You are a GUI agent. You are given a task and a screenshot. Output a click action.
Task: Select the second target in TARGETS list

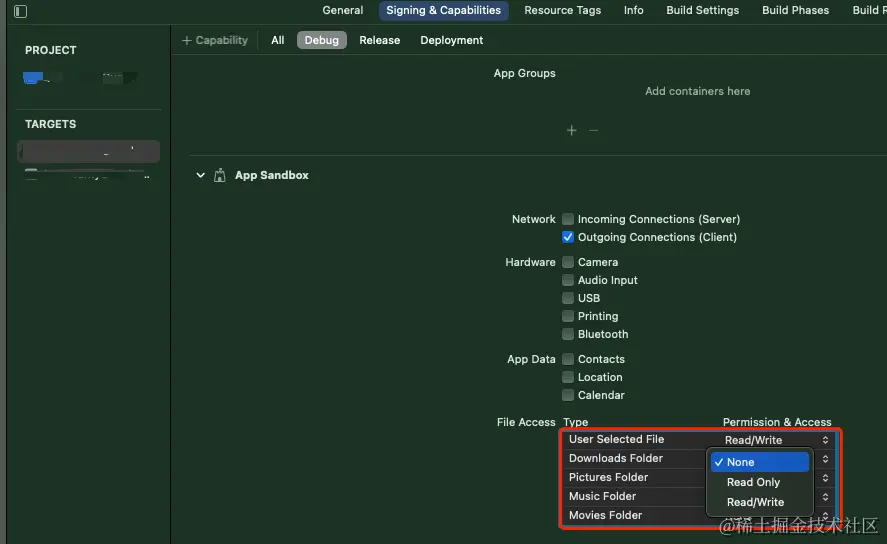[89, 175]
